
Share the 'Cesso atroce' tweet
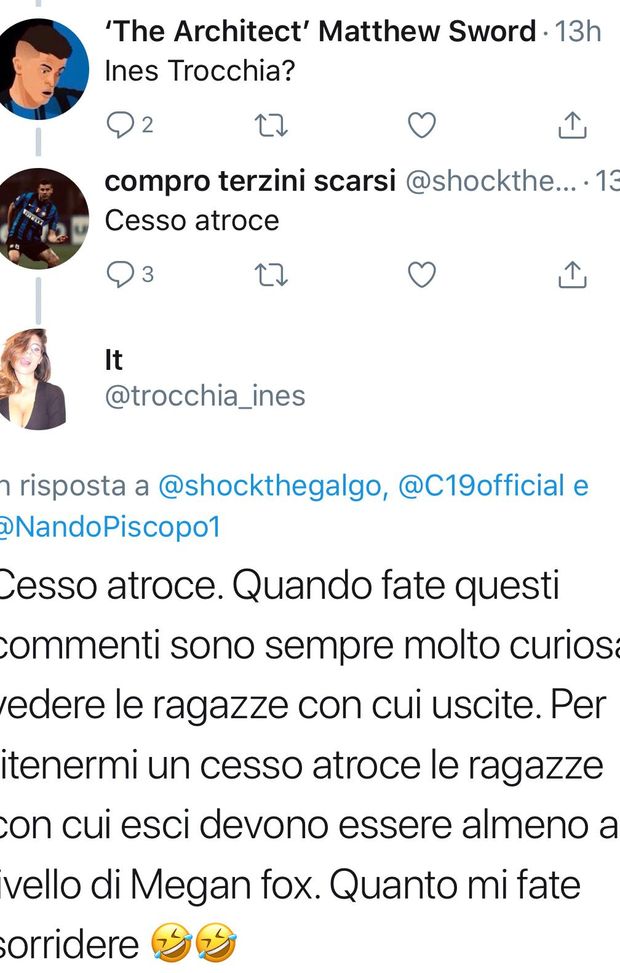(x=572, y=274)
